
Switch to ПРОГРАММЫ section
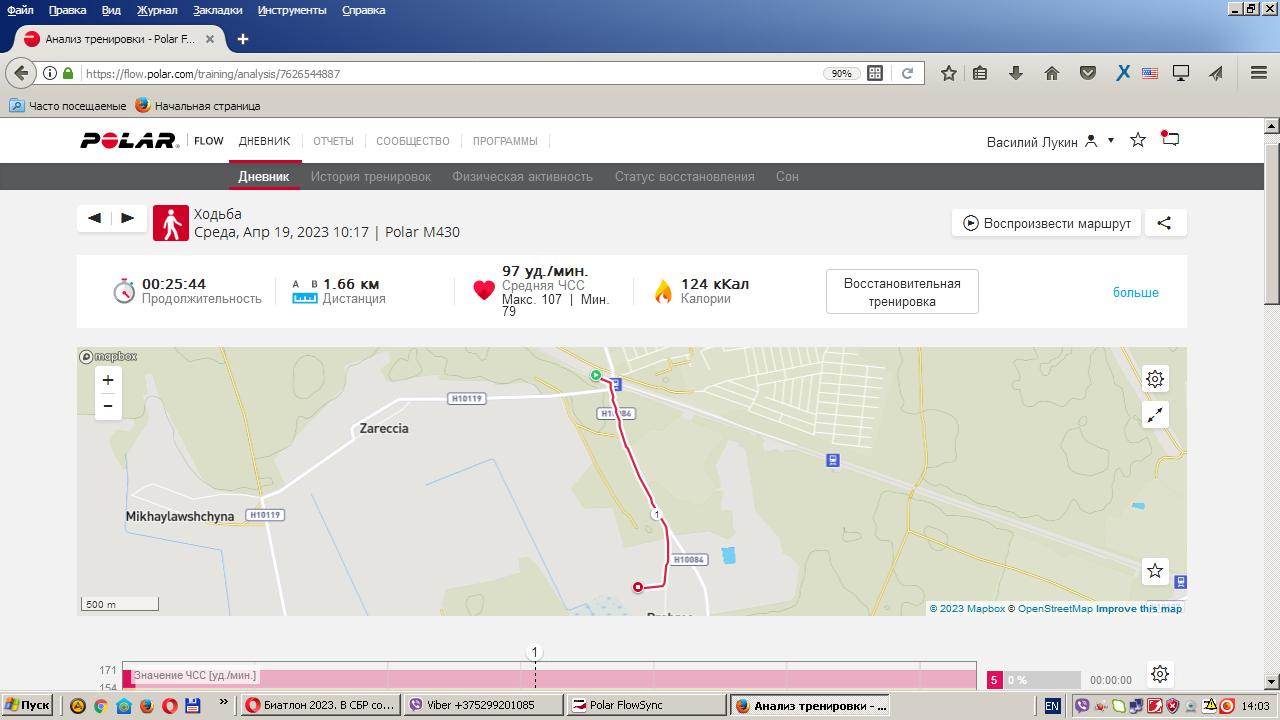(x=505, y=141)
